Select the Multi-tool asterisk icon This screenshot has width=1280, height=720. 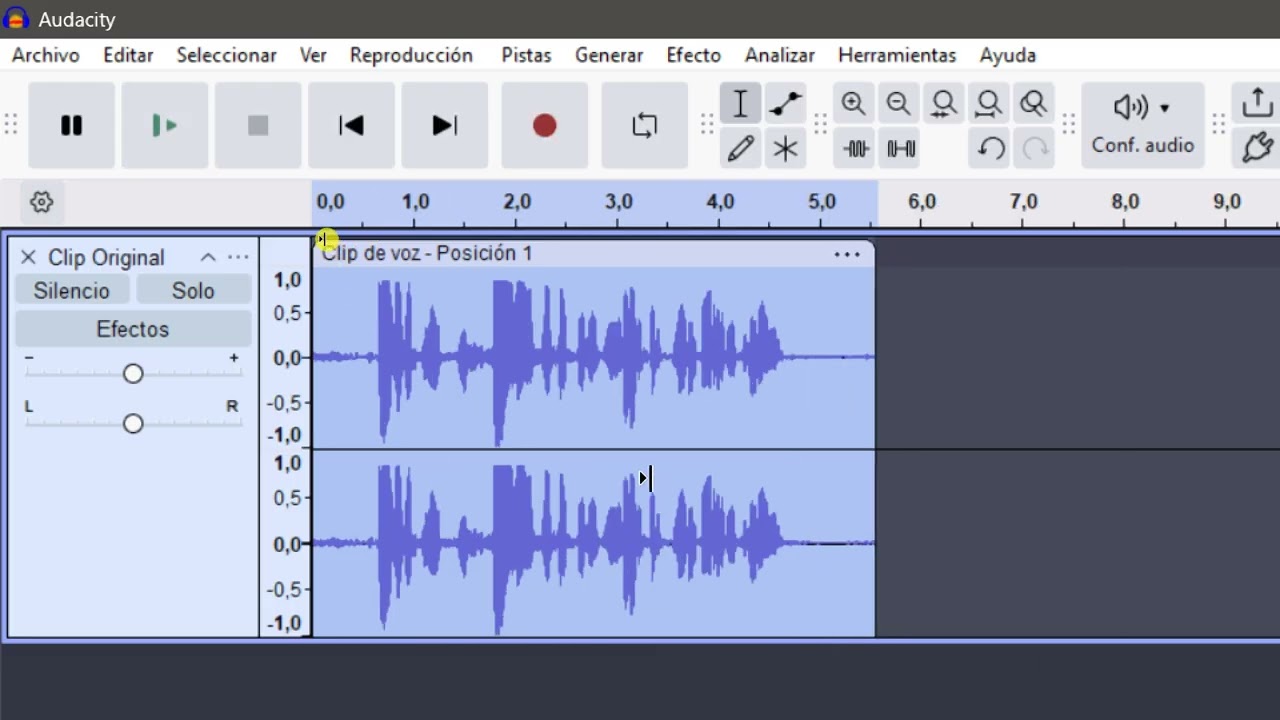coord(785,149)
